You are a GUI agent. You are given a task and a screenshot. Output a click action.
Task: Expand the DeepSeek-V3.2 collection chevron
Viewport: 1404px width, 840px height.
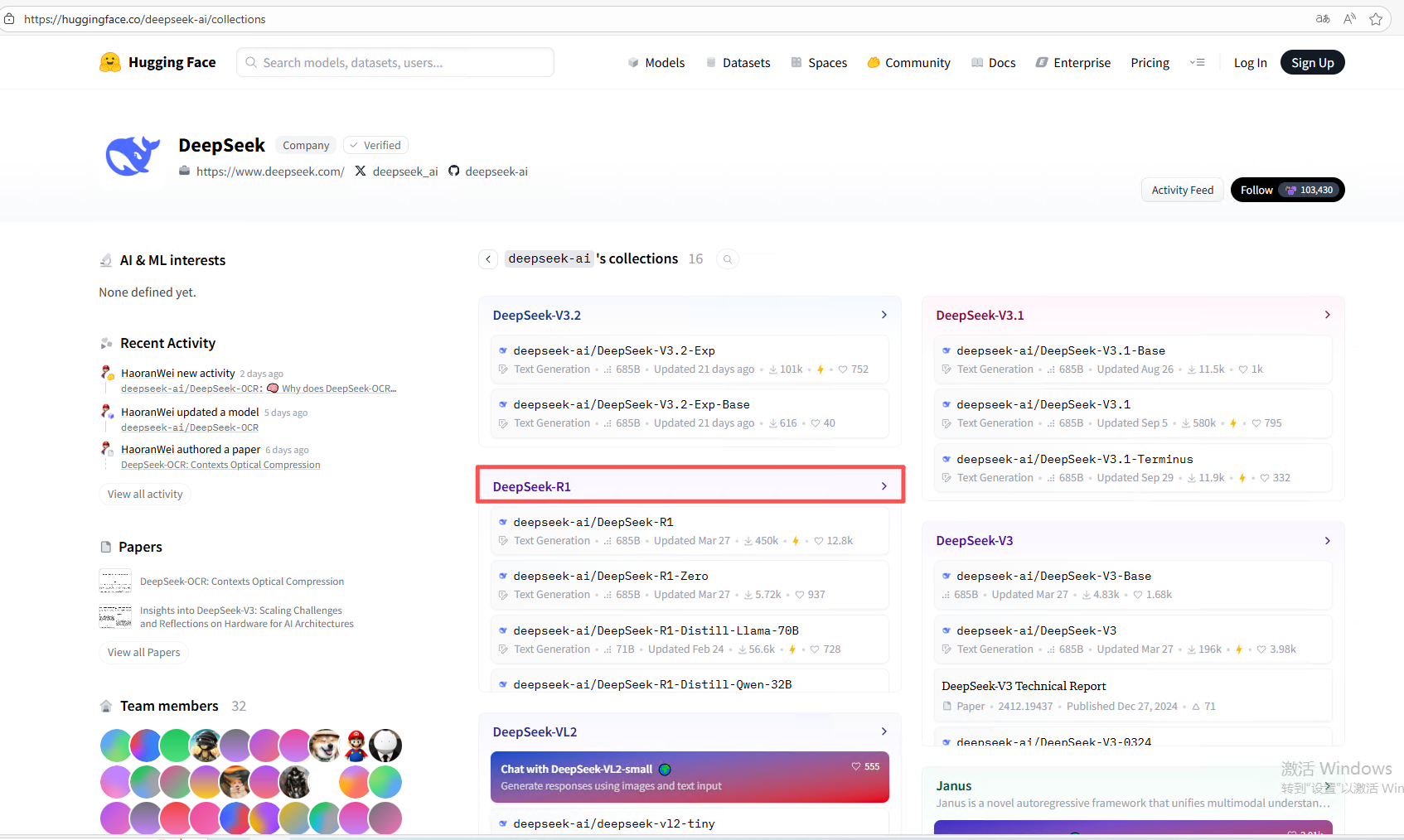pos(884,315)
